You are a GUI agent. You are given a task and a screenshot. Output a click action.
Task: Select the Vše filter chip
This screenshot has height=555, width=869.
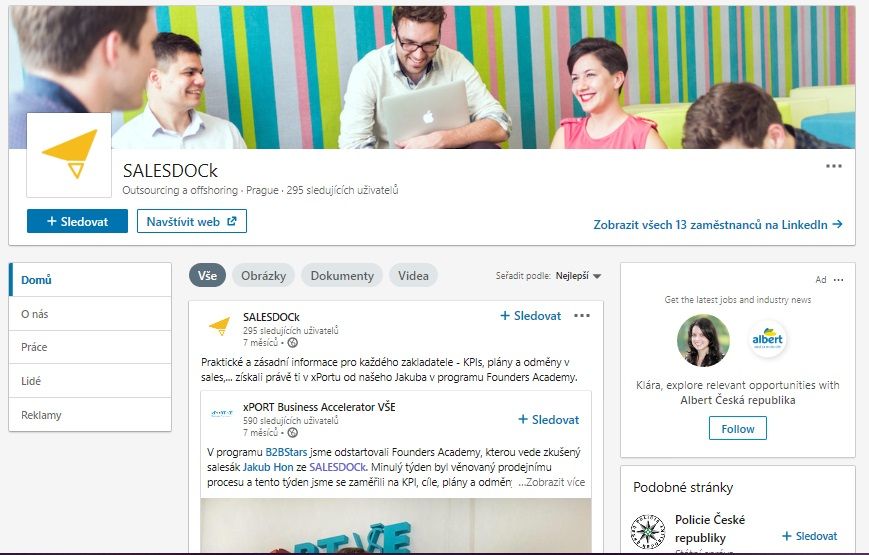coord(207,276)
